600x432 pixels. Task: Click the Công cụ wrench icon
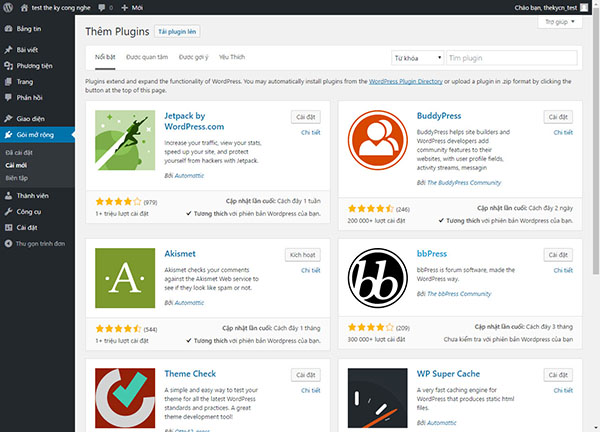(x=8, y=212)
